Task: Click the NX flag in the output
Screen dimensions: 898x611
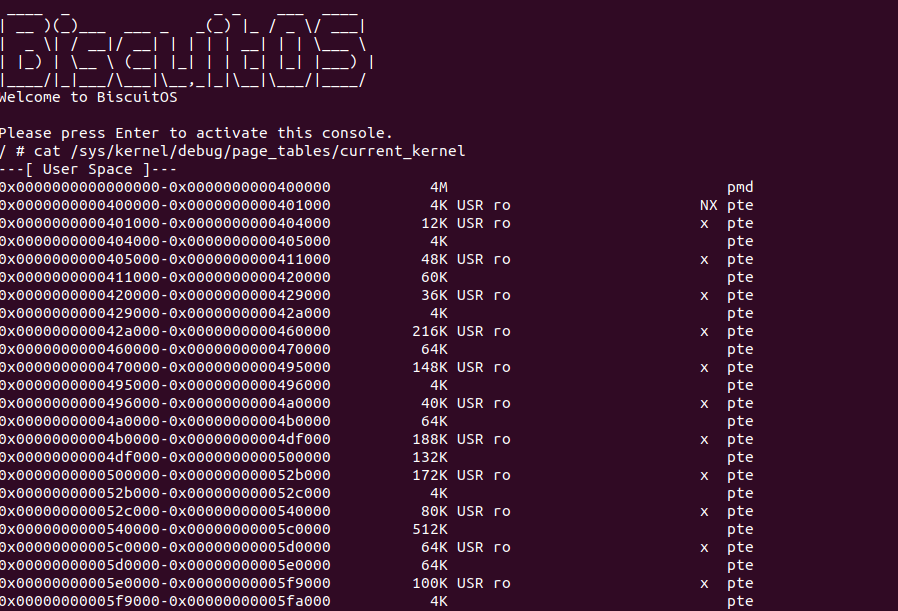Action: pyautogui.click(x=708, y=205)
